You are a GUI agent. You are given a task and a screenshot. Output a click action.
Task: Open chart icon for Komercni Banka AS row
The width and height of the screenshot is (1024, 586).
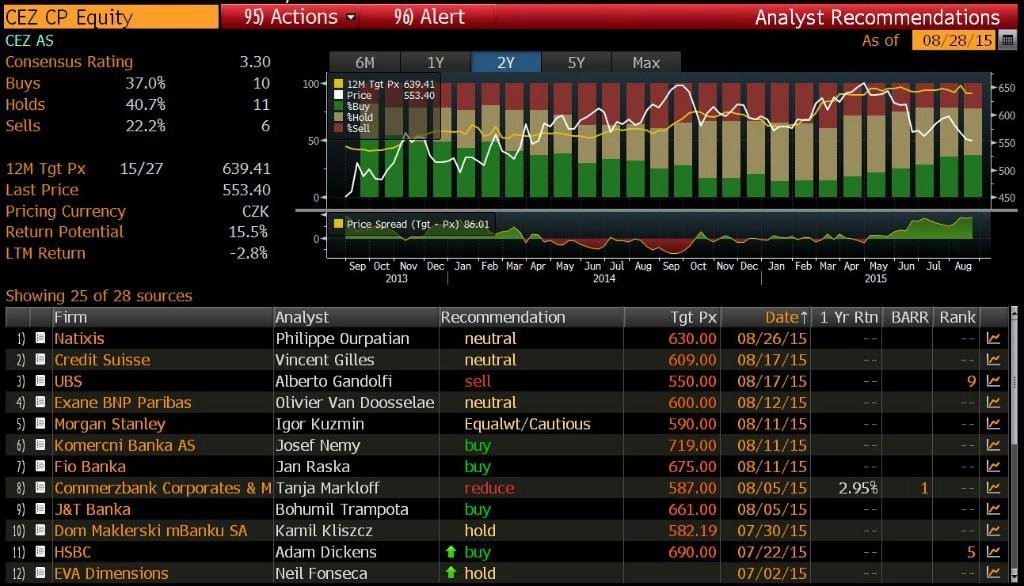pos(993,446)
